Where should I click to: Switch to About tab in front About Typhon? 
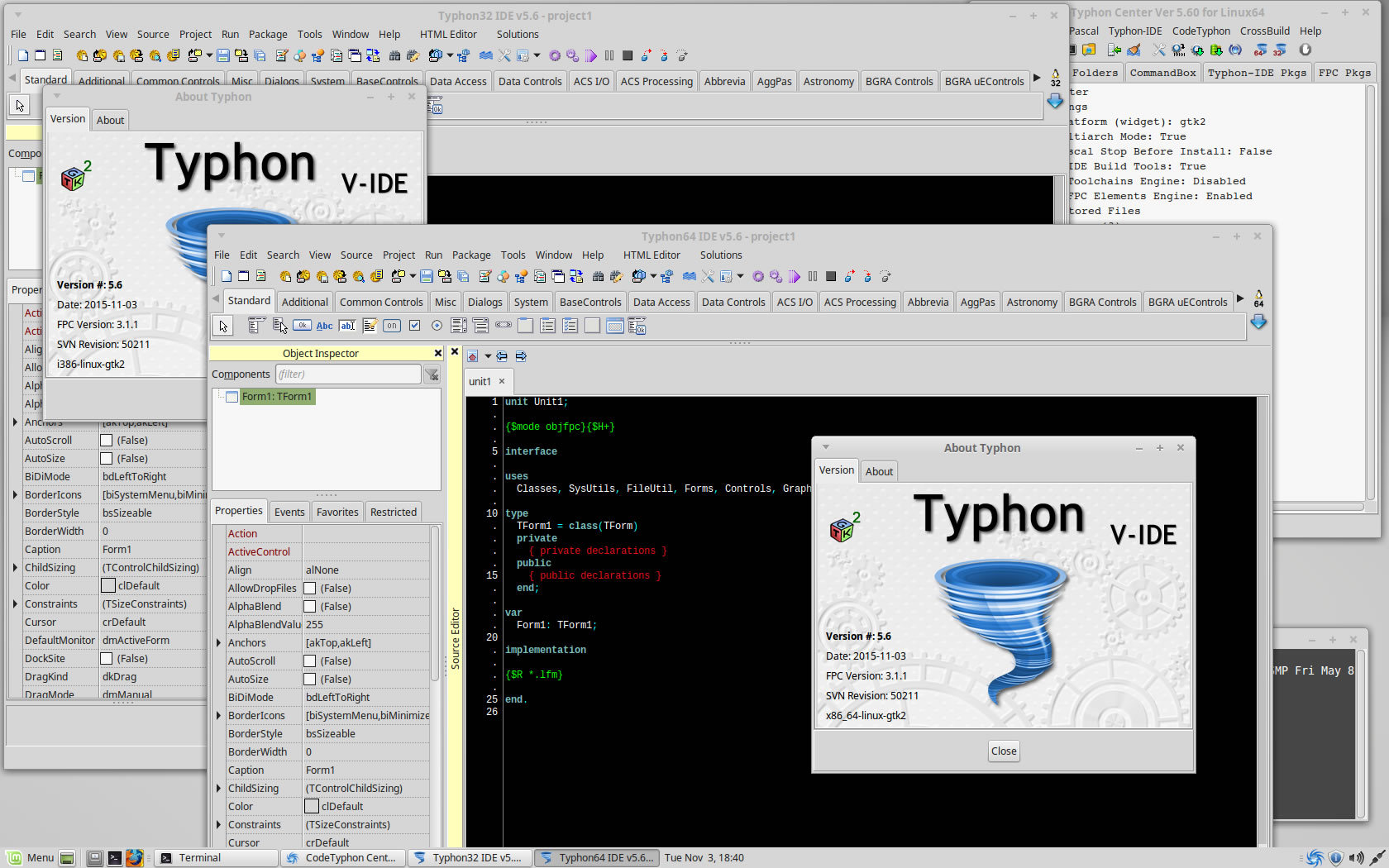[x=879, y=471]
